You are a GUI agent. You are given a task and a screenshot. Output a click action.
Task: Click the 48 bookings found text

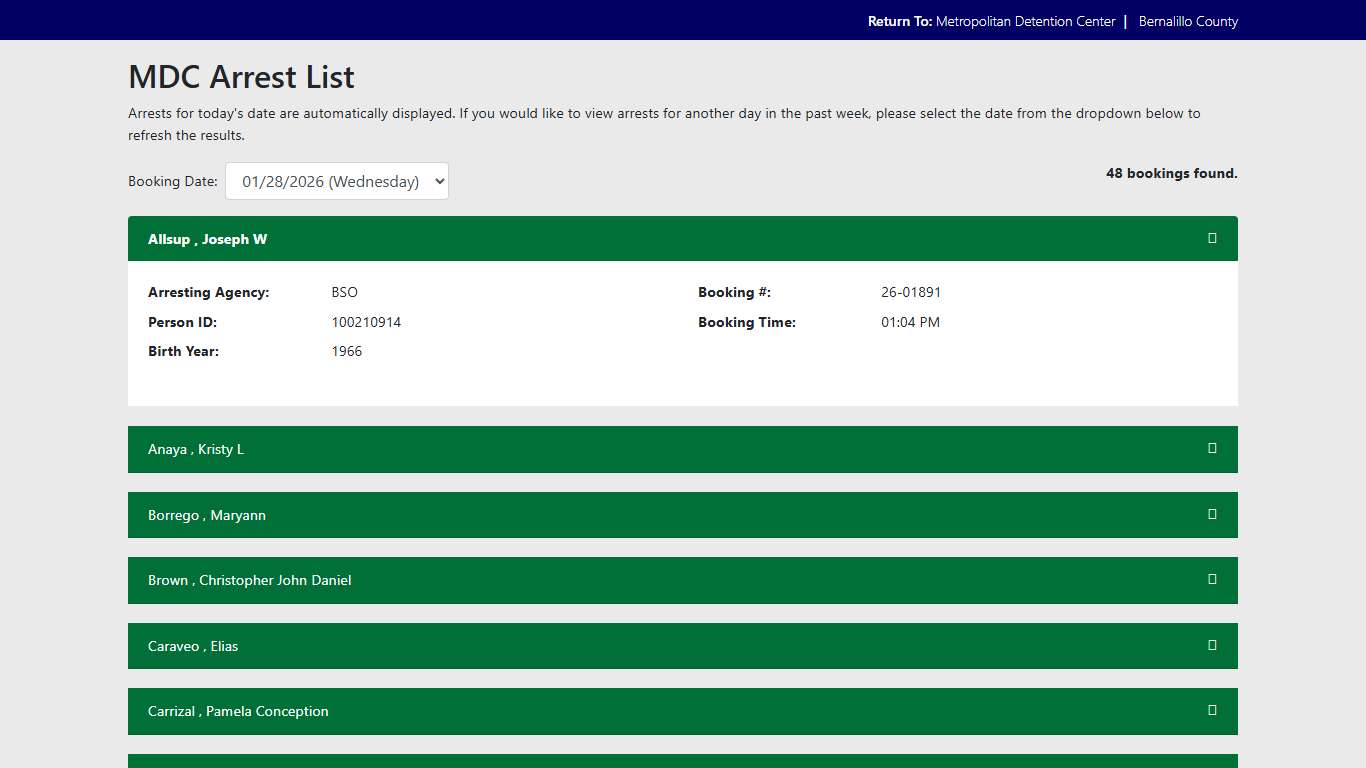pyautogui.click(x=1171, y=173)
